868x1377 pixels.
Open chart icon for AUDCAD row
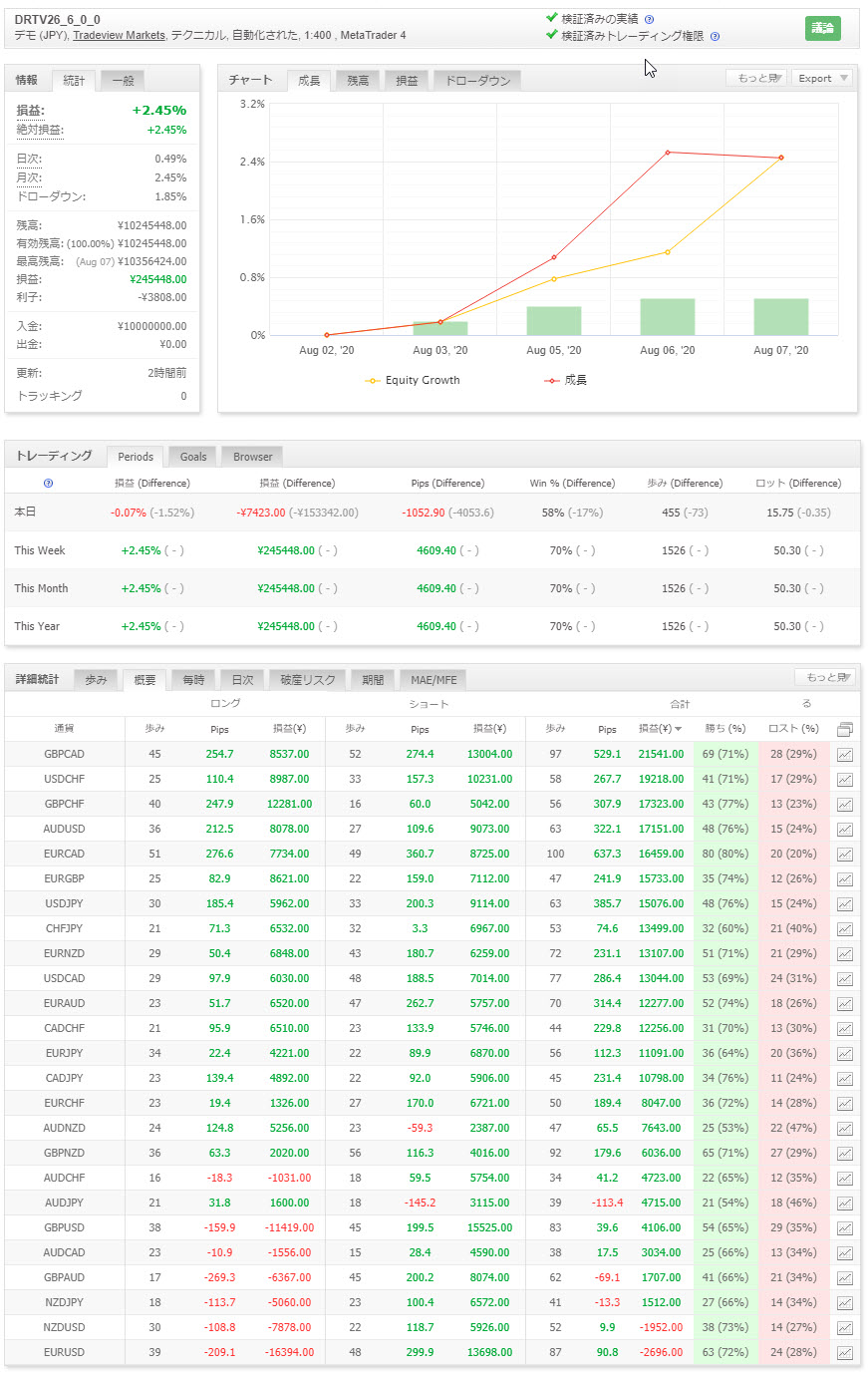click(x=845, y=1253)
